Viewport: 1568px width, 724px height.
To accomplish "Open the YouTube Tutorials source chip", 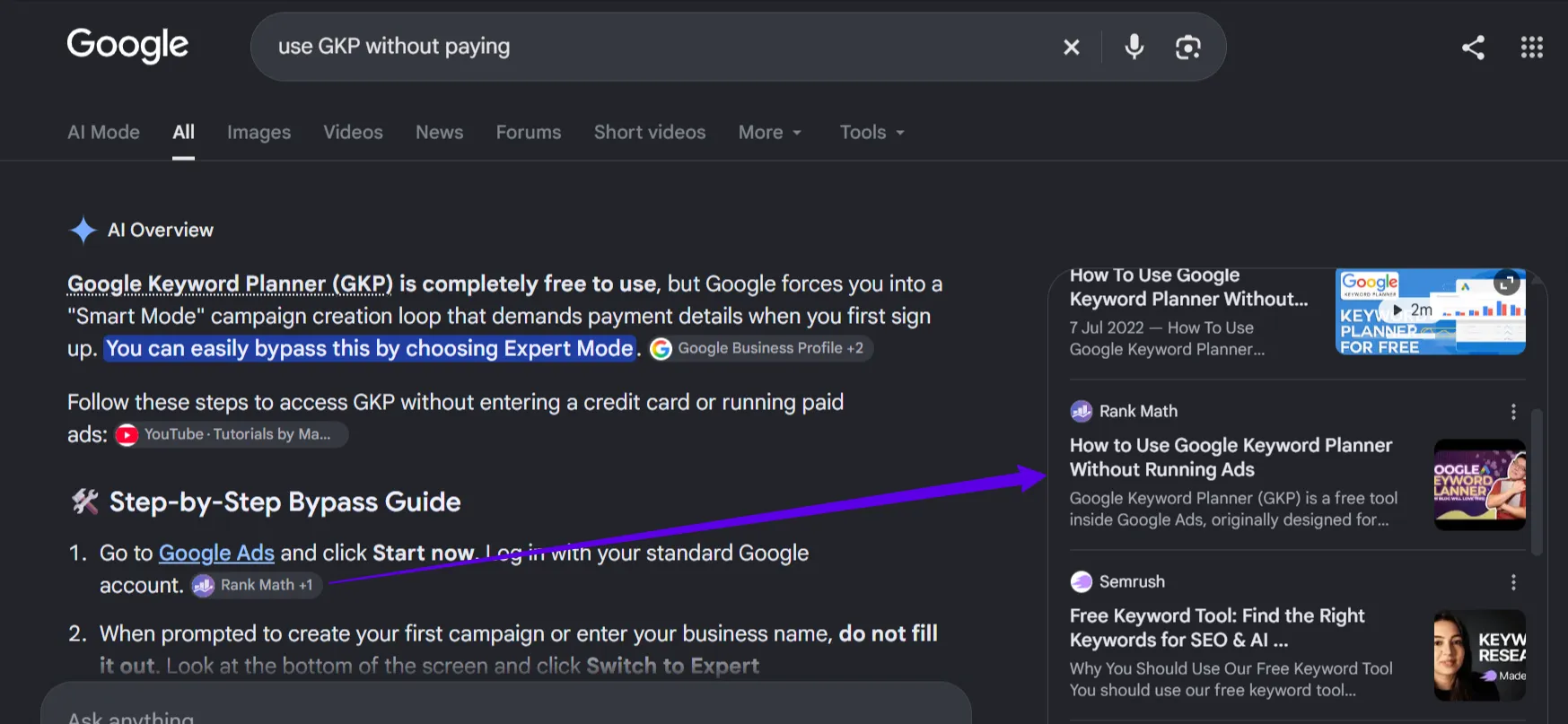I will click(x=230, y=434).
